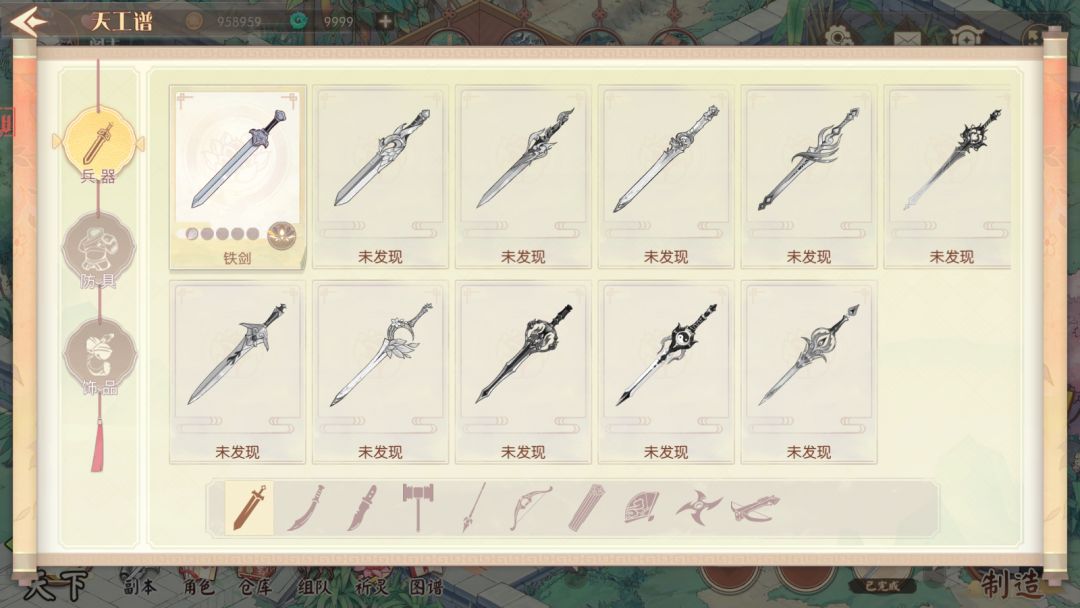1080x608 pixels.
Task: Switch to the 饰品 accessories tab
Action: pos(100,358)
